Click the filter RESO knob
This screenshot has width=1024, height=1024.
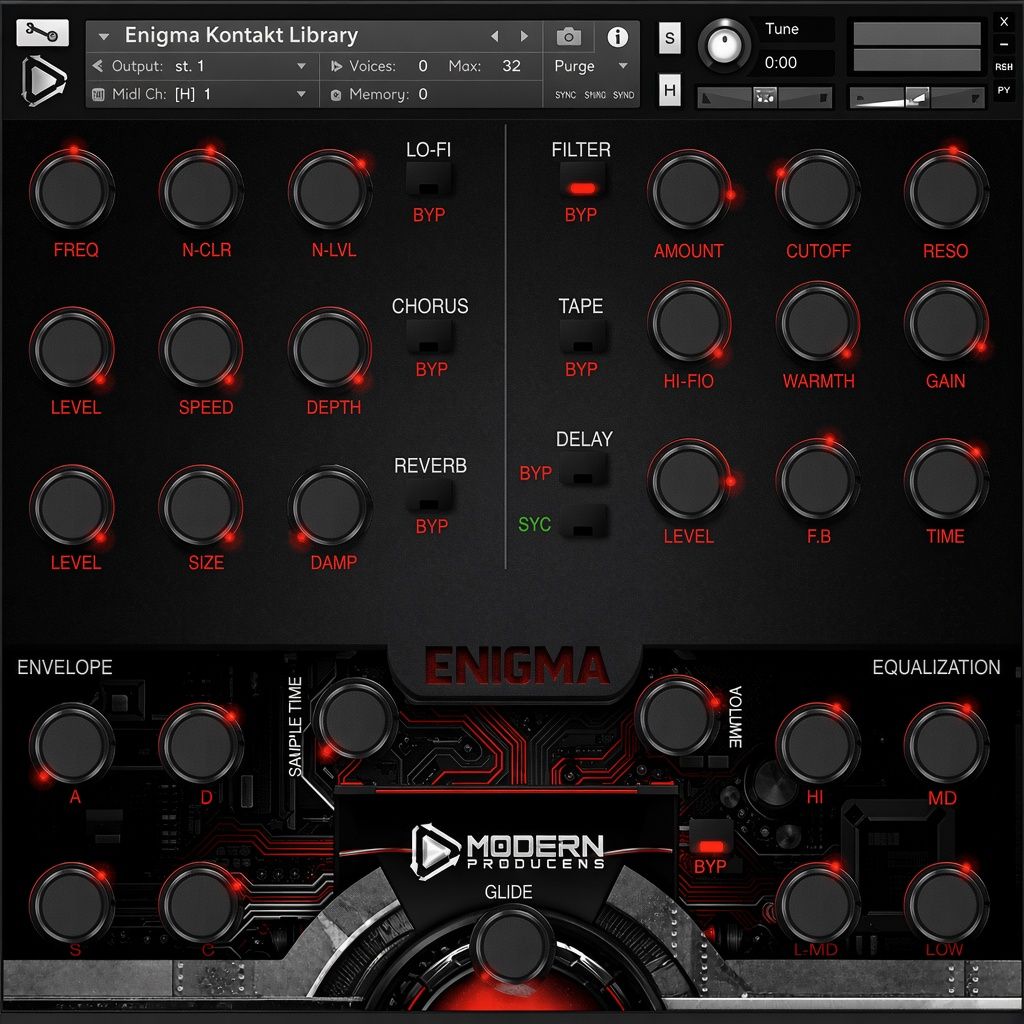coord(946,191)
